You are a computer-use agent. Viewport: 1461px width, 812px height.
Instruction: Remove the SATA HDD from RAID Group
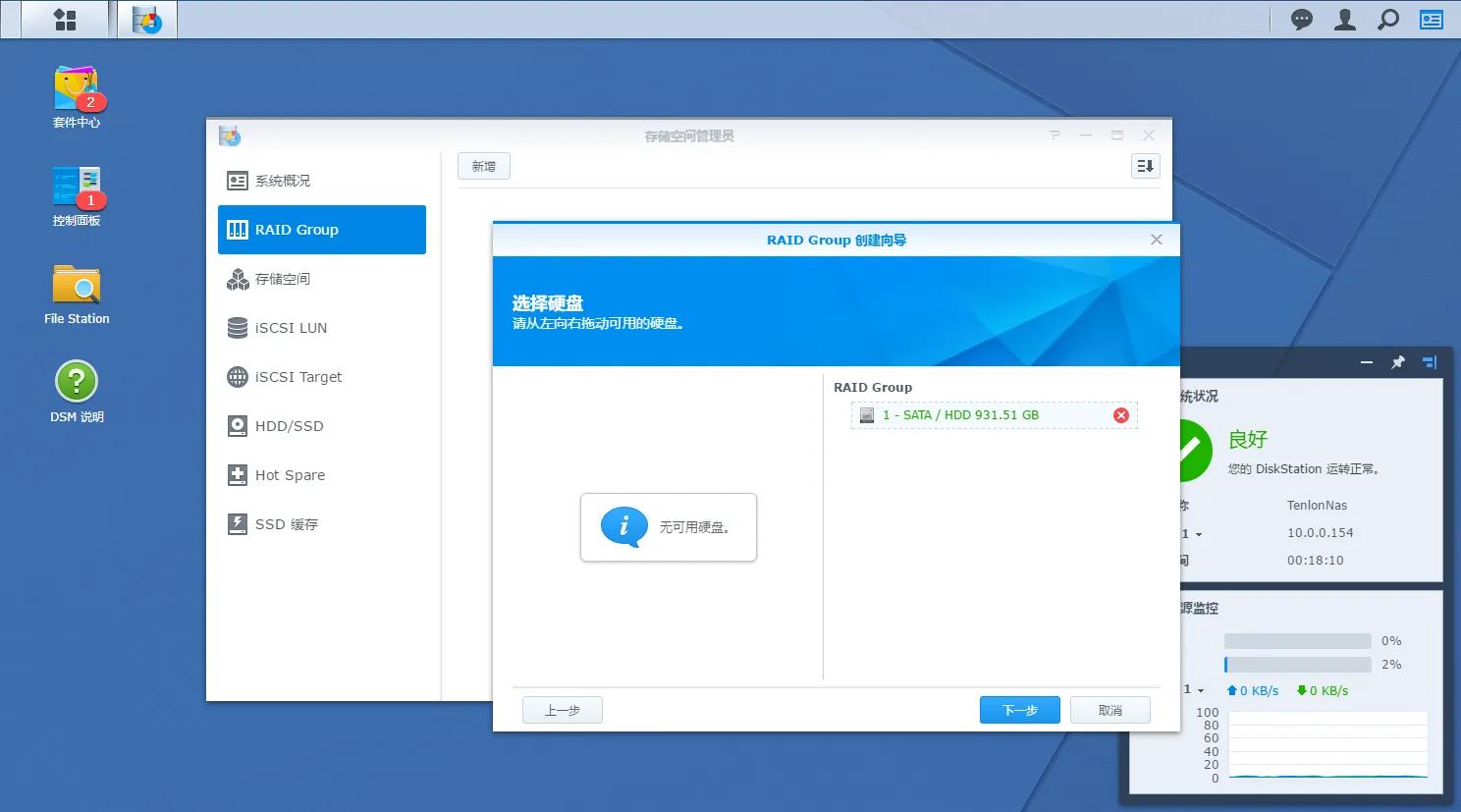[x=1120, y=414]
